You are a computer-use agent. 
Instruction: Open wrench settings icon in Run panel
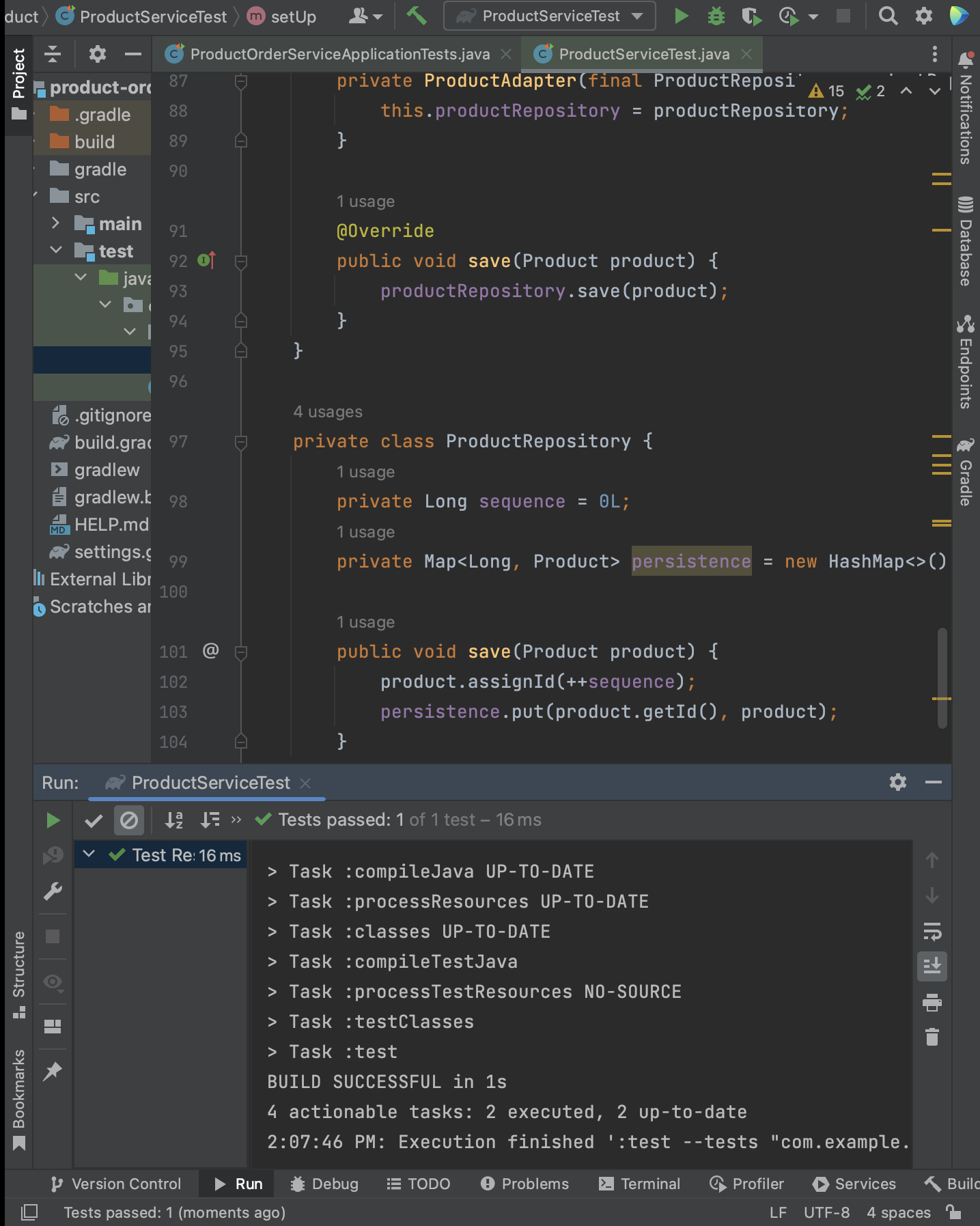point(53,891)
